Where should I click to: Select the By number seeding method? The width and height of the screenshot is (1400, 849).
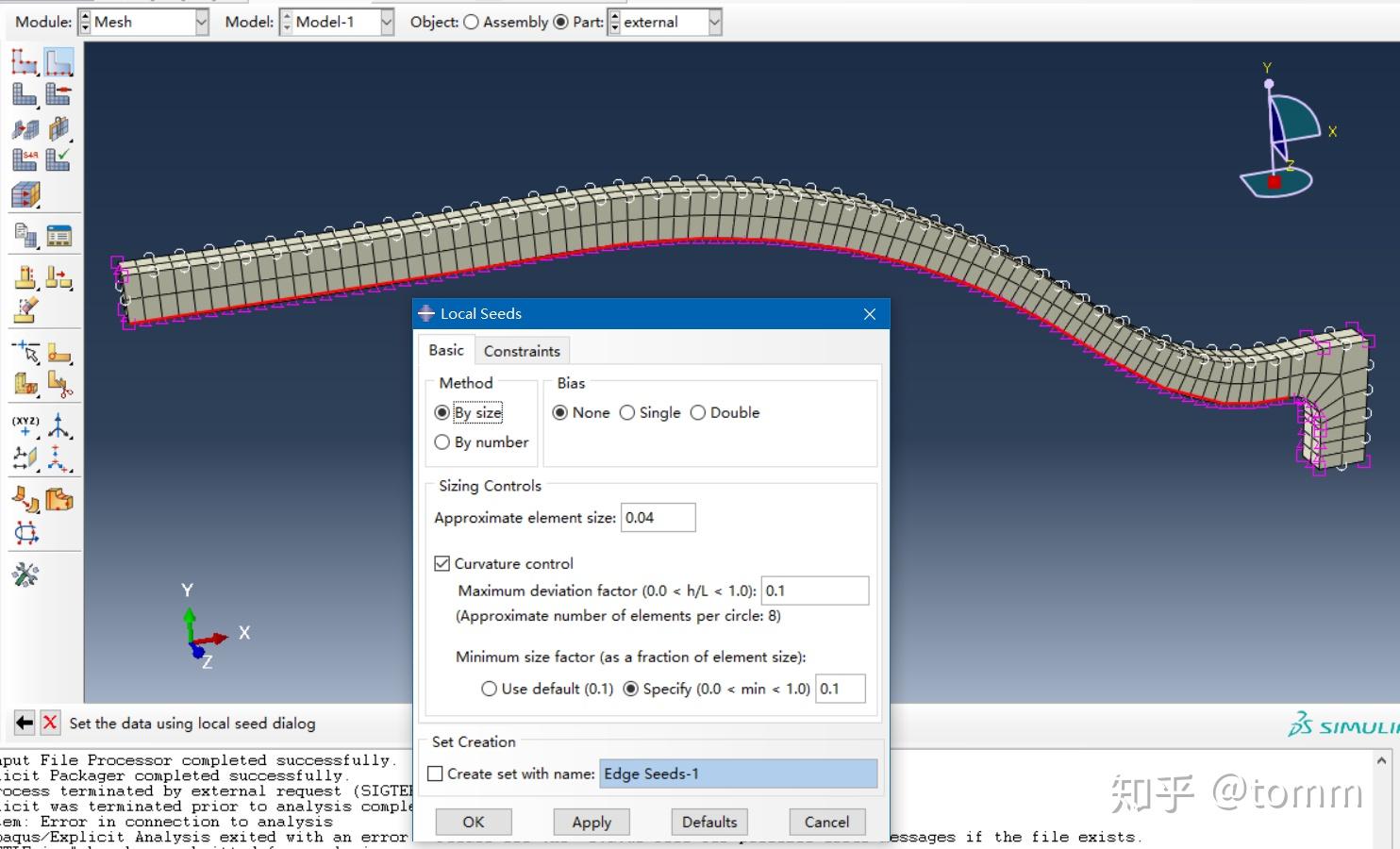(x=442, y=441)
